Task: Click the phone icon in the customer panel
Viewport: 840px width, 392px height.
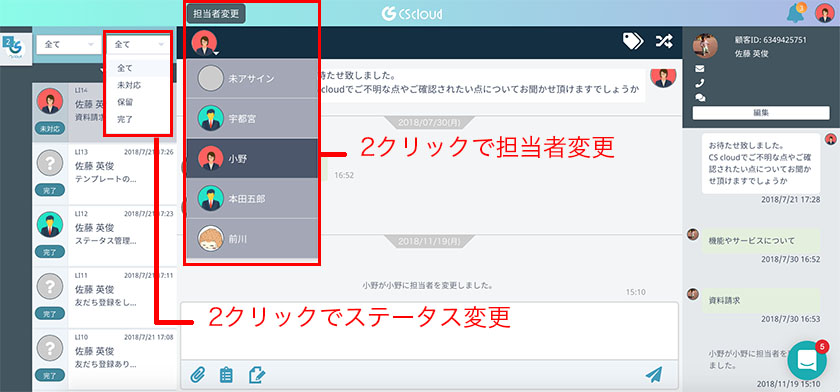Action: tap(700, 84)
